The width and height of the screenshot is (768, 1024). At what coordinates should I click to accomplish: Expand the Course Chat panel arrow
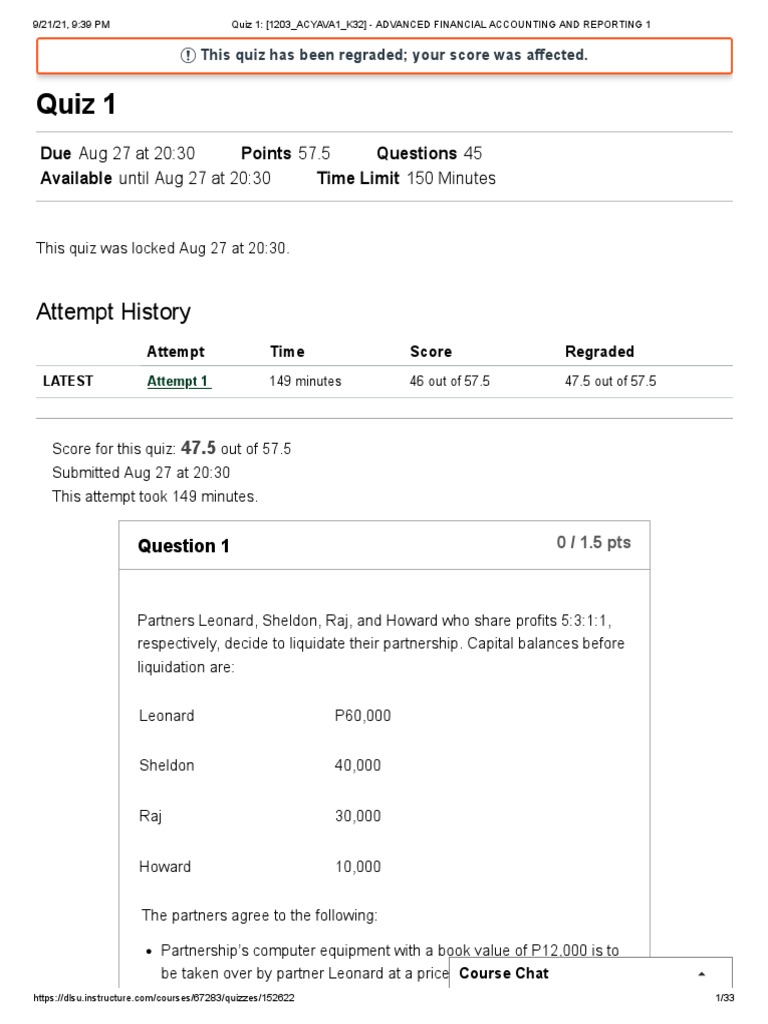tap(701, 974)
